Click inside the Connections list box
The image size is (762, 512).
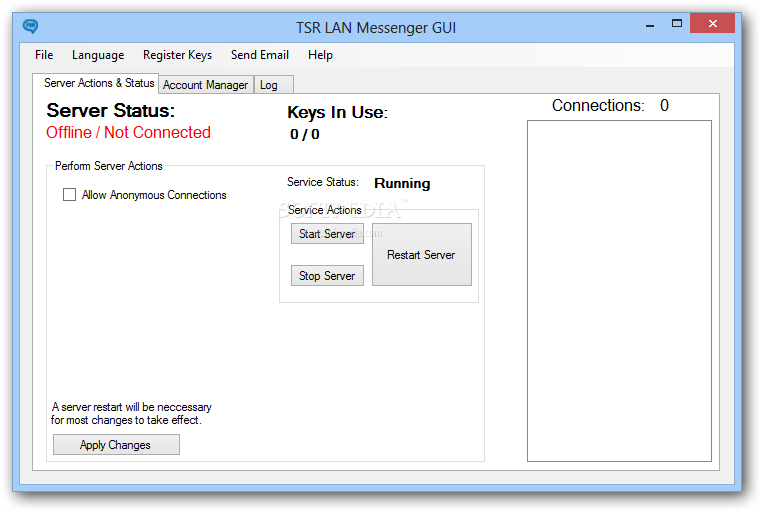[619, 290]
